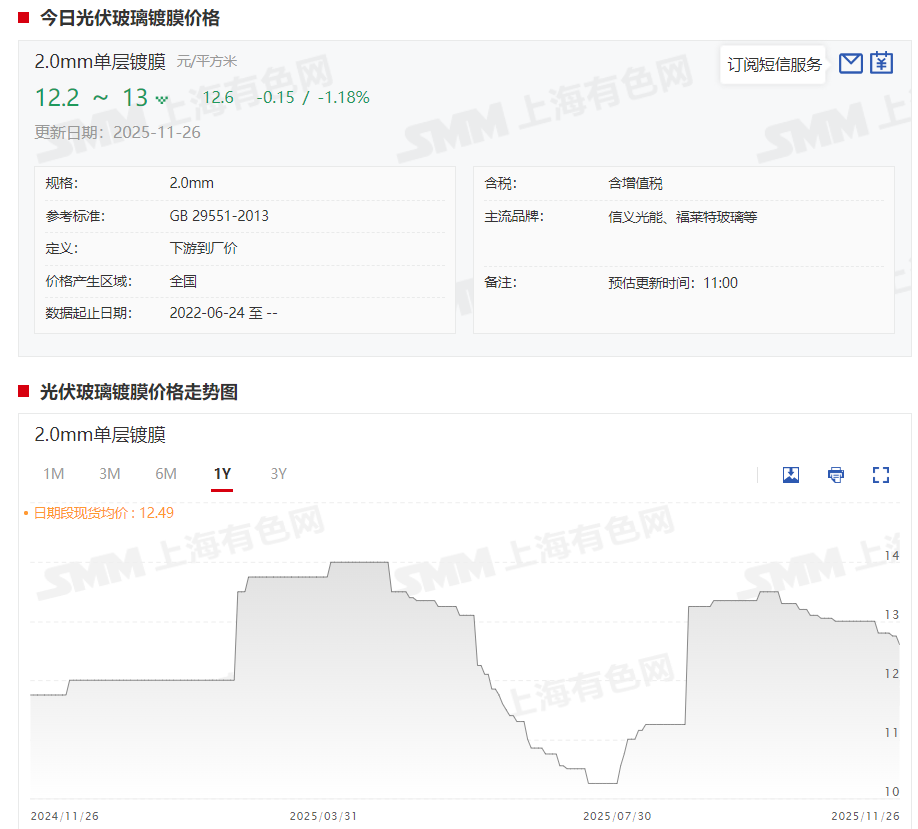Switch chart range to 1M
Viewport: 918px width, 829px height.
(53, 474)
